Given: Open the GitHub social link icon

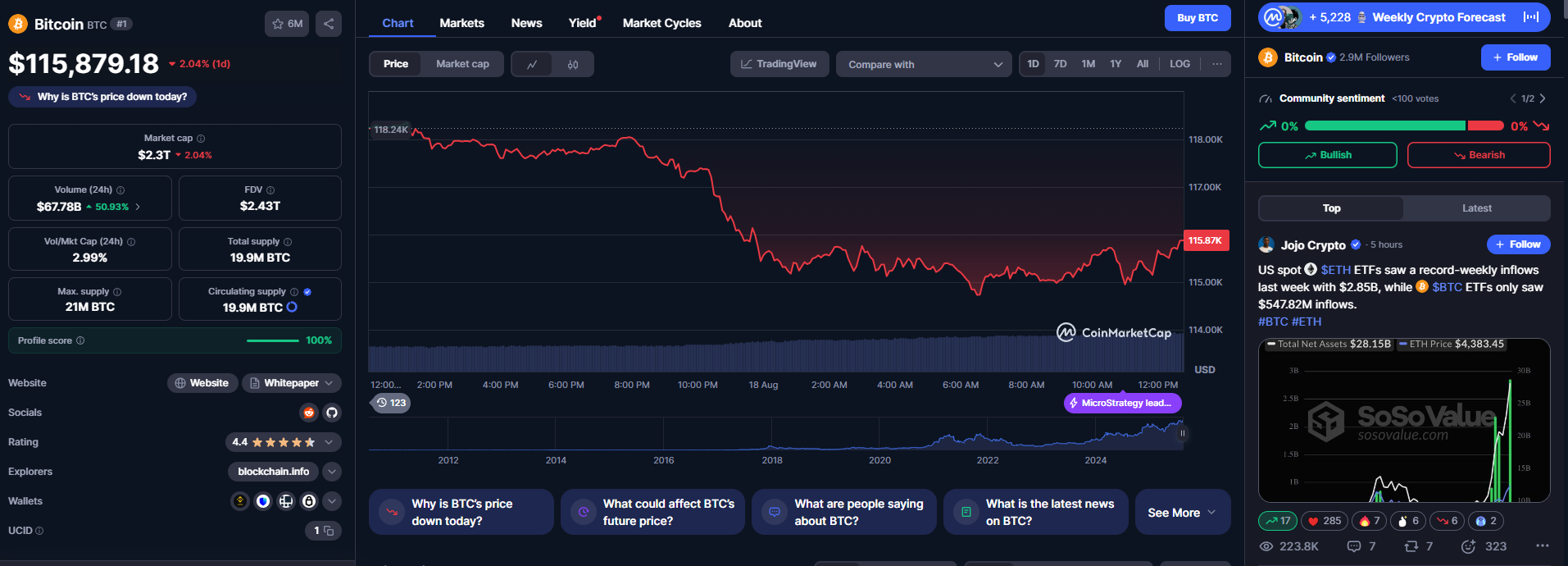Looking at the screenshot, I should click(x=332, y=413).
